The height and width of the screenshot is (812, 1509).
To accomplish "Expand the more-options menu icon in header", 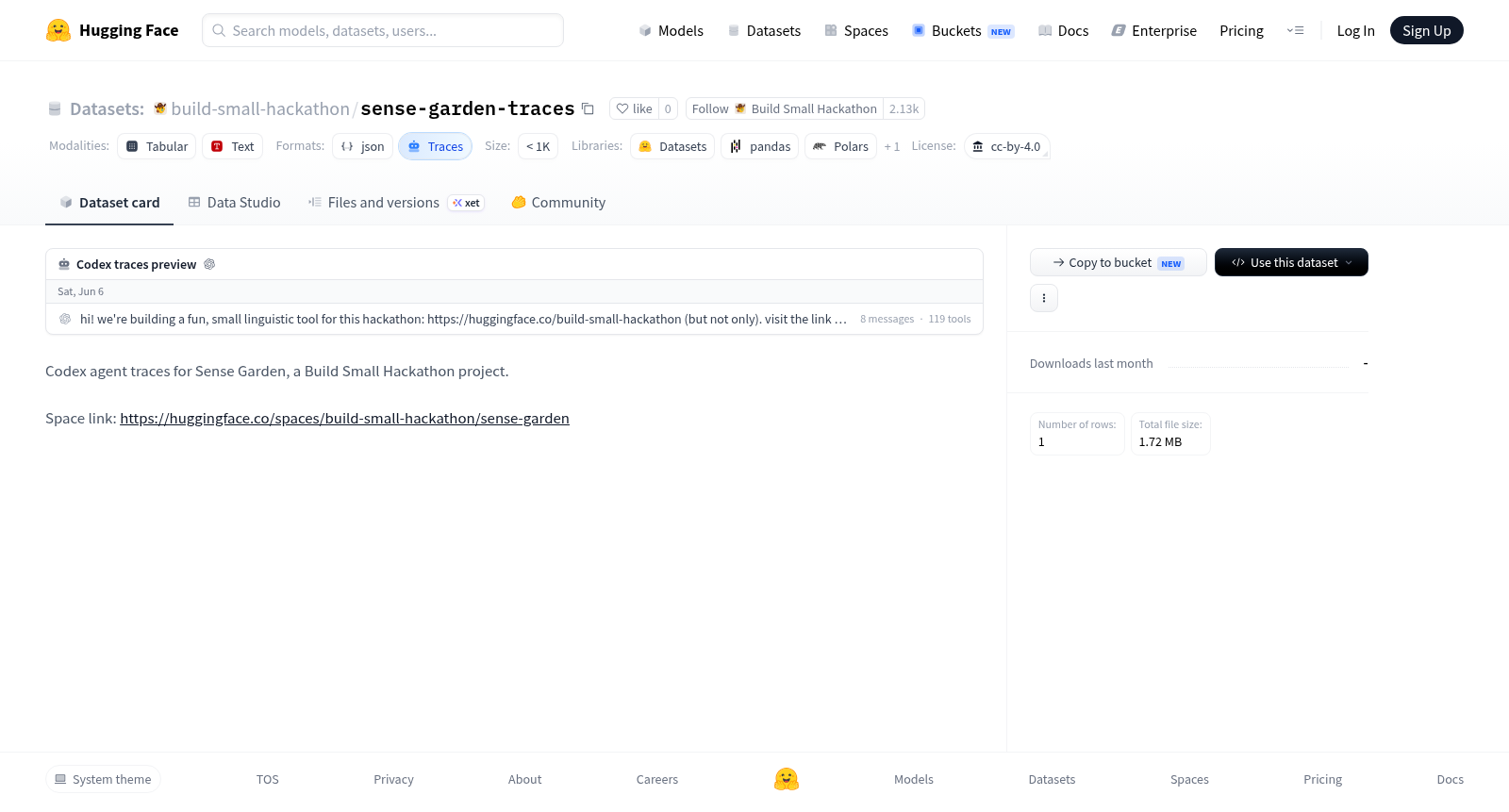I will (x=1295, y=30).
